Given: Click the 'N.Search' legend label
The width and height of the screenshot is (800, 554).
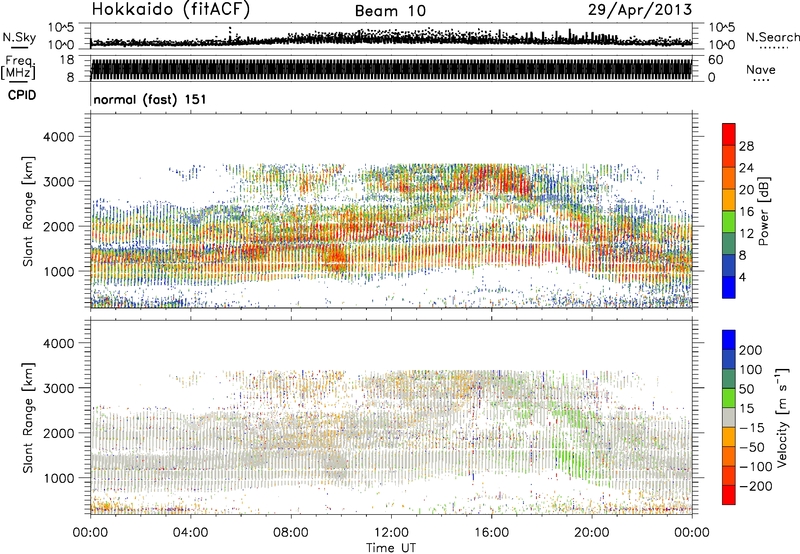Looking at the screenshot, I should click(772, 37).
